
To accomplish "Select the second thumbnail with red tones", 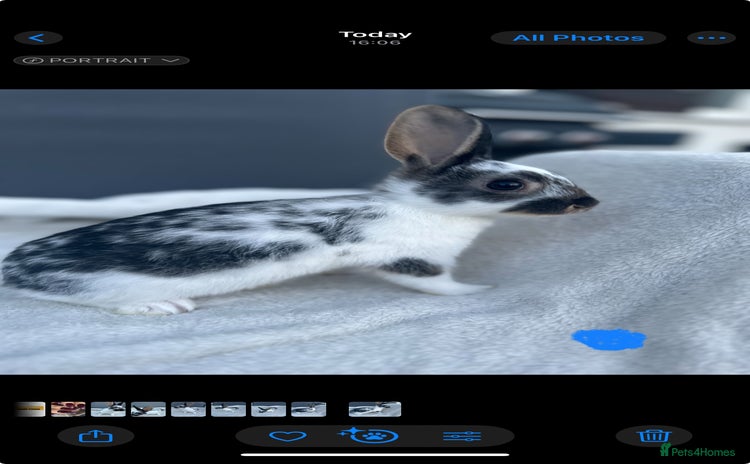I will click(x=68, y=409).
